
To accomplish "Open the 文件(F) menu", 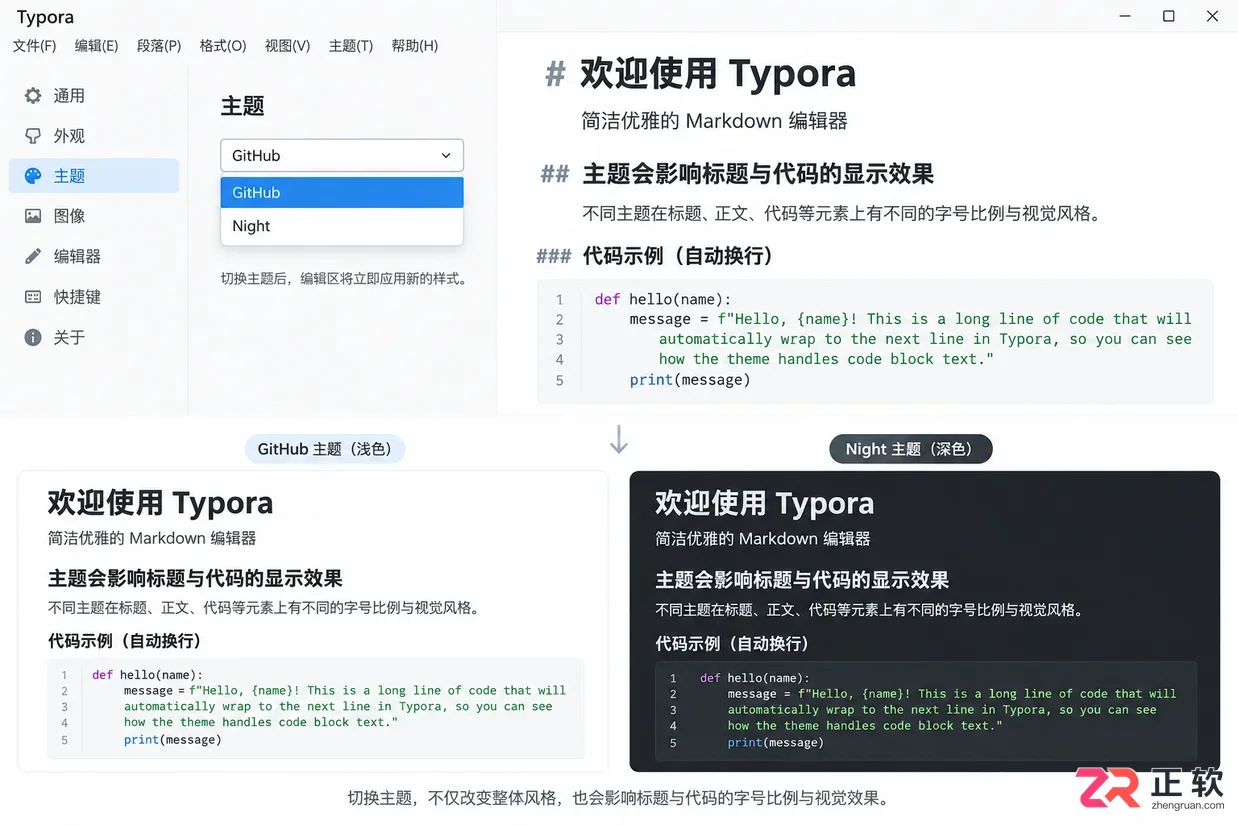I will (x=34, y=46).
